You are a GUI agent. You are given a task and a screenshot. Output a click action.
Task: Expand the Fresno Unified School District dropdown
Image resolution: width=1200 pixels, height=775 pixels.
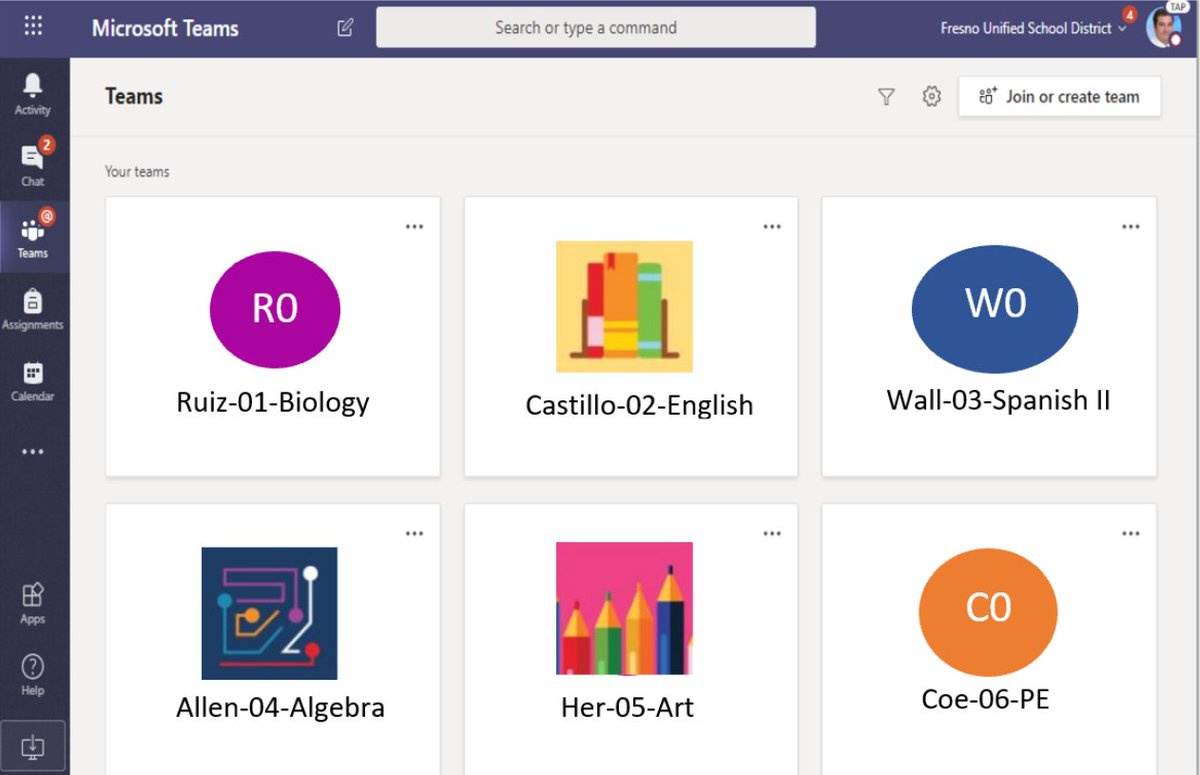click(1034, 28)
